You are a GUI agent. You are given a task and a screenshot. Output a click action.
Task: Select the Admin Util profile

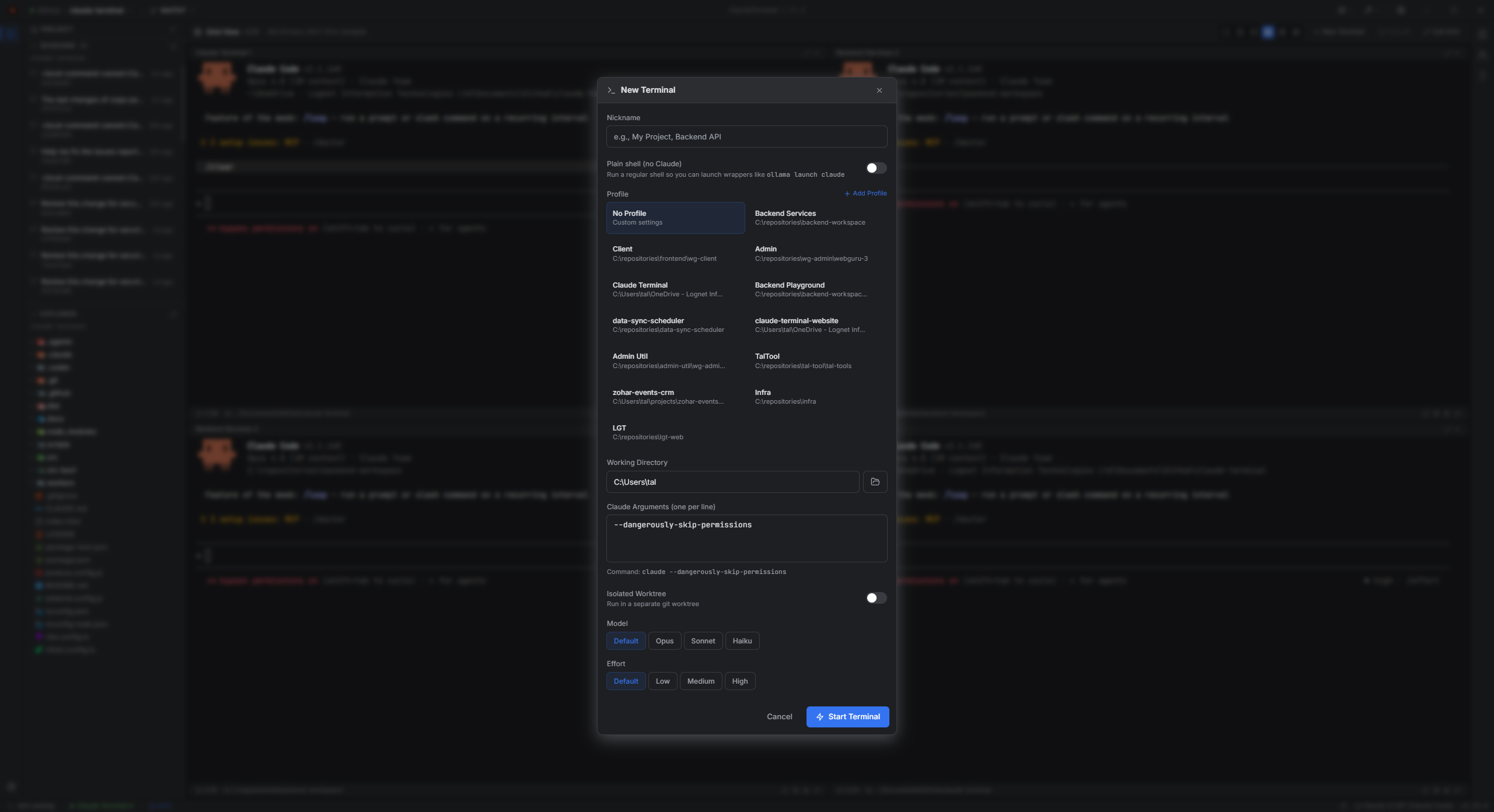pos(675,361)
